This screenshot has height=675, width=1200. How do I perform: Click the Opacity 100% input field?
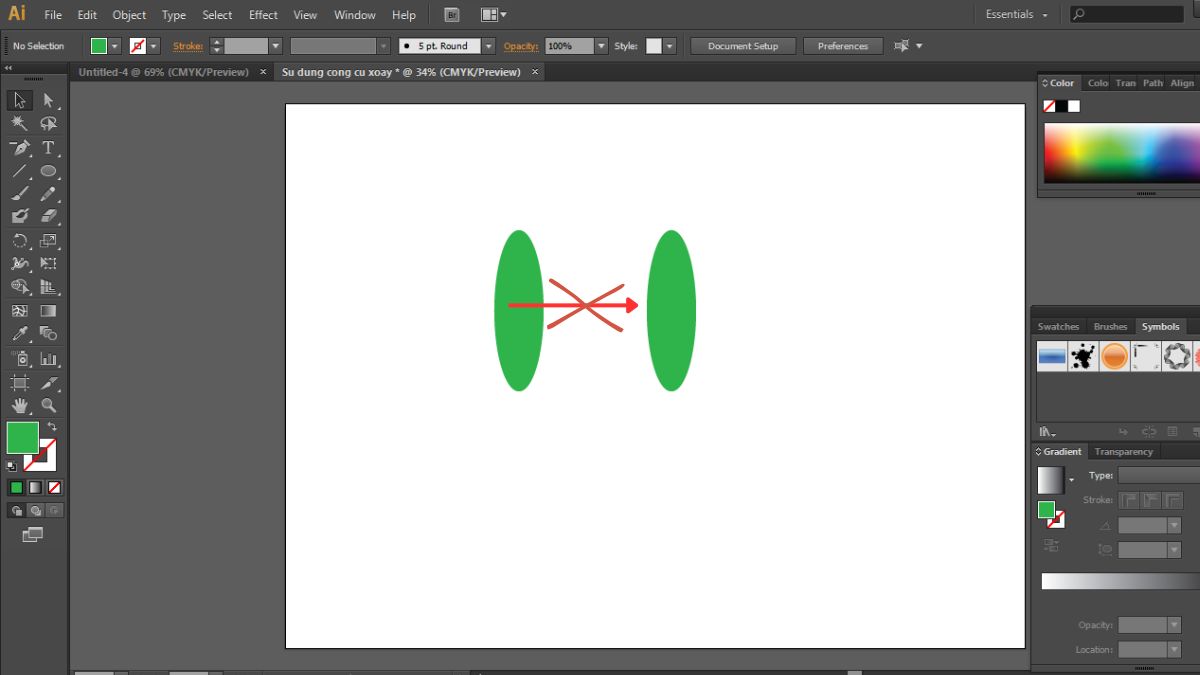(x=569, y=46)
